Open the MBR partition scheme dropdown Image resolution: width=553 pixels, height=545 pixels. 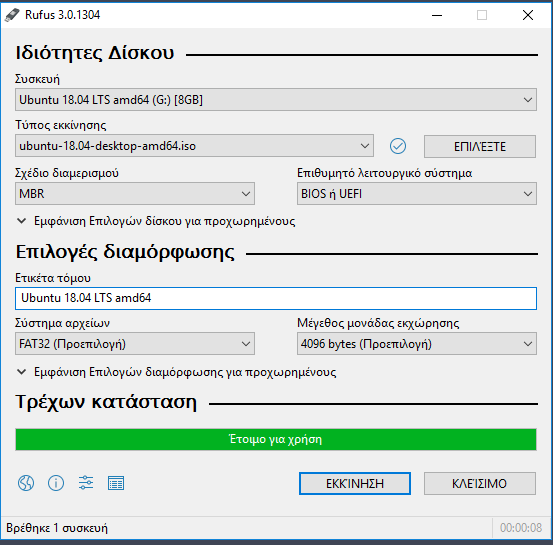point(135,194)
